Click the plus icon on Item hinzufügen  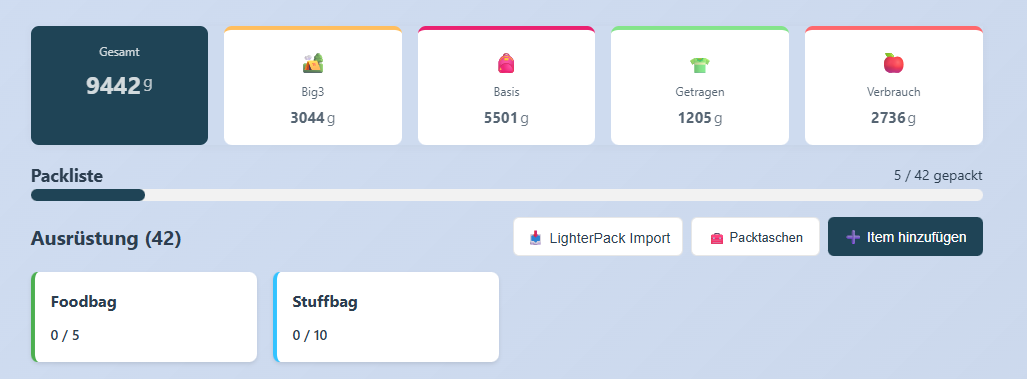pos(853,237)
